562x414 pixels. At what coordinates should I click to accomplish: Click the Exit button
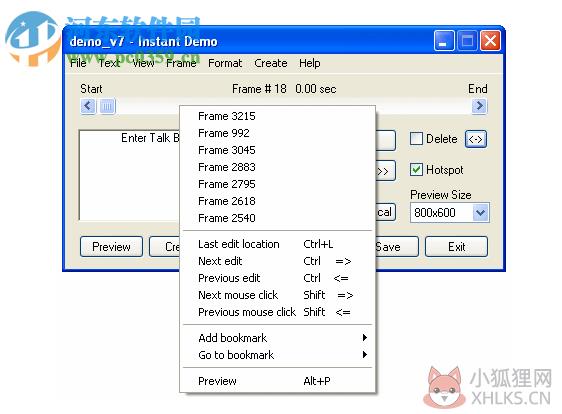(456, 247)
